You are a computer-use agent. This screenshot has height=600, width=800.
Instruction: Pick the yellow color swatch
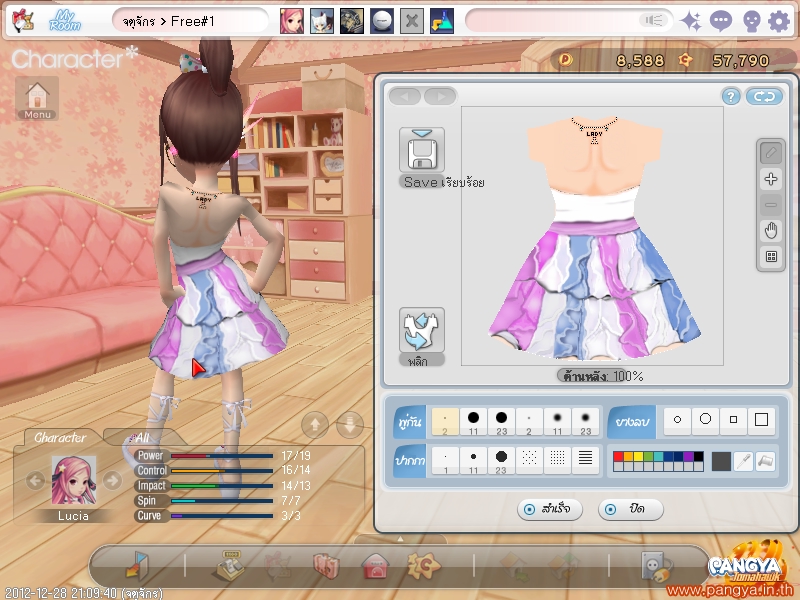(638, 456)
